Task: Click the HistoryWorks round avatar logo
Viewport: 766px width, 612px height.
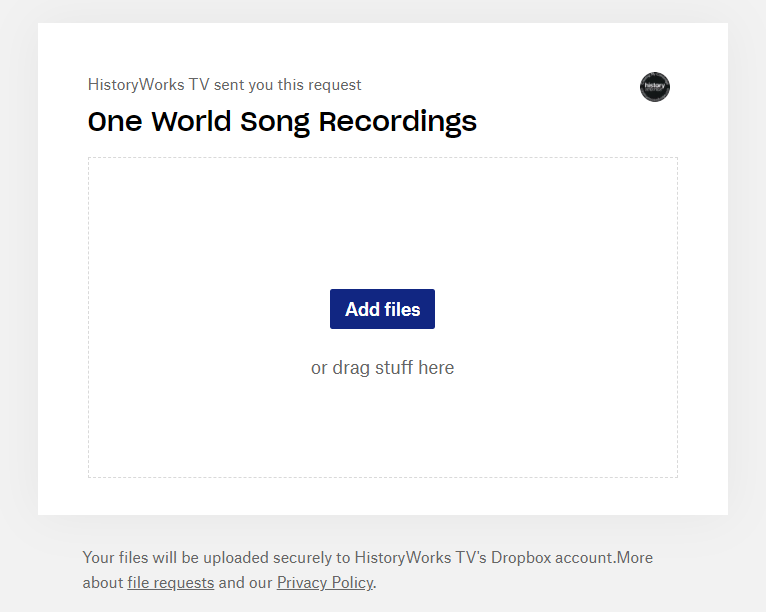Action: tap(655, 87)
